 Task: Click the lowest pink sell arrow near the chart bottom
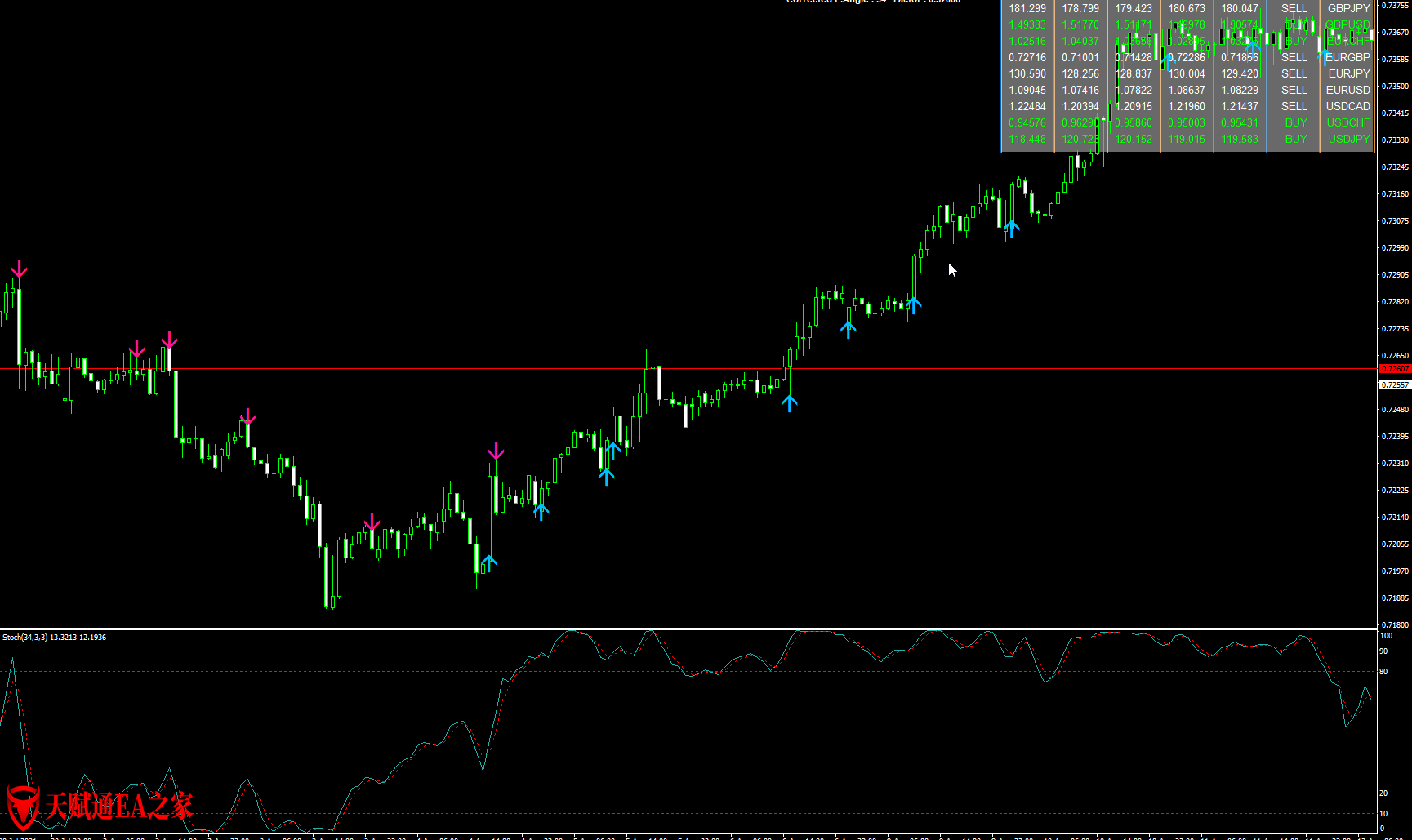[372, 522]
